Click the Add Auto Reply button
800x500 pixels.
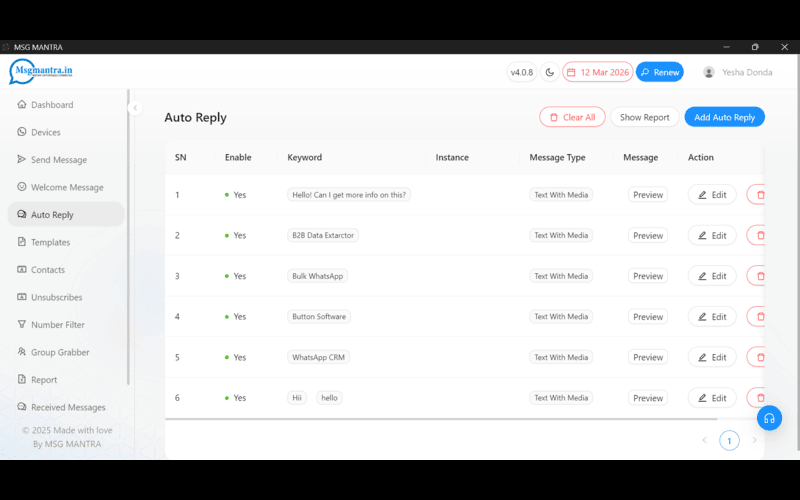[x=724, y=117]
